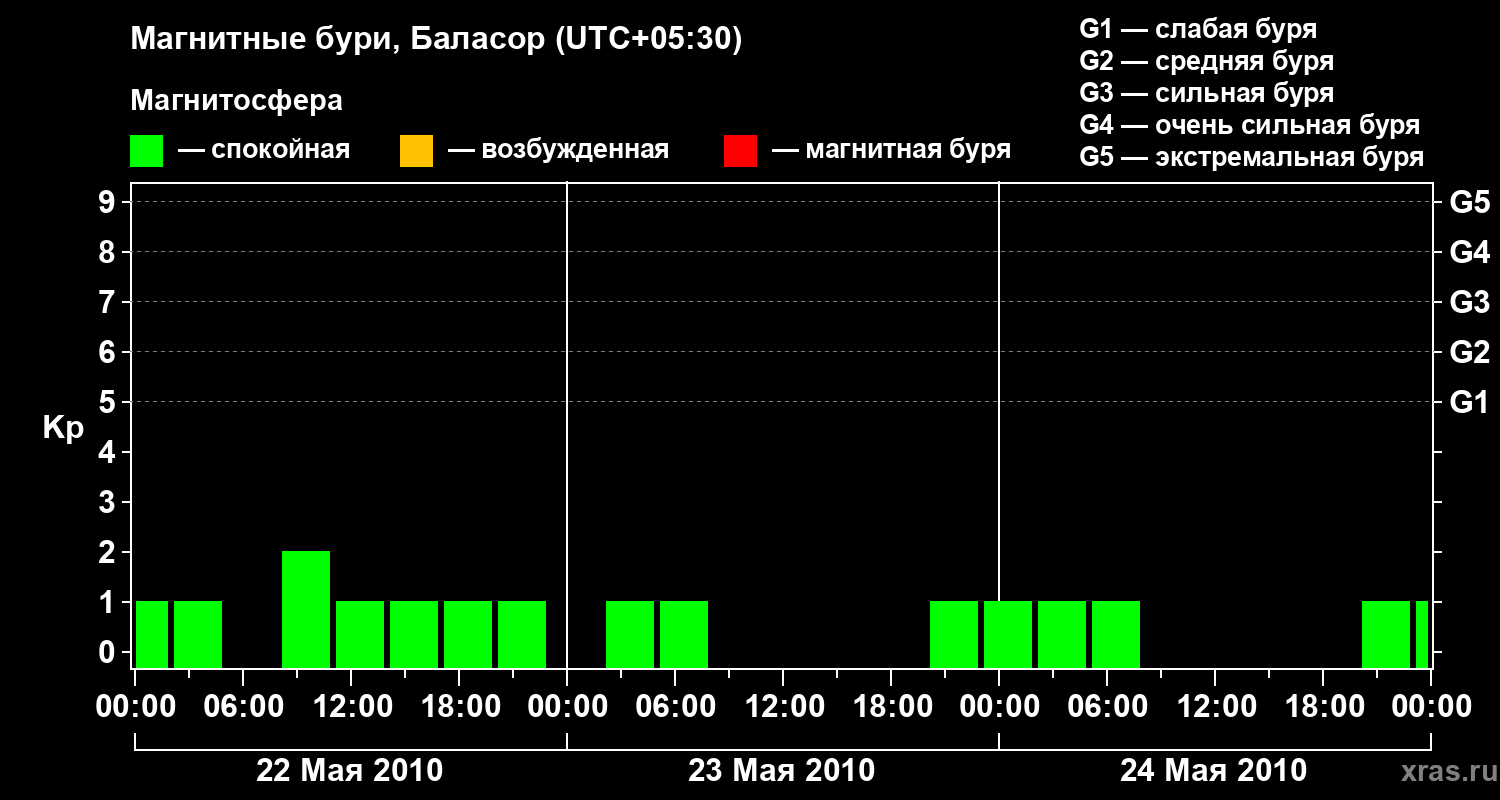Click the 'G2 — средняя буря' legend line
The width and height of the screenshot is (1500, 800).
(x=1206, y=61)
